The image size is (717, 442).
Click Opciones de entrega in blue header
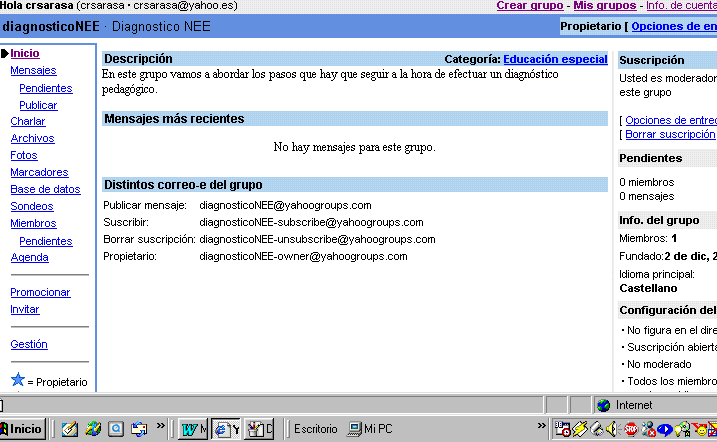point(674,27)
